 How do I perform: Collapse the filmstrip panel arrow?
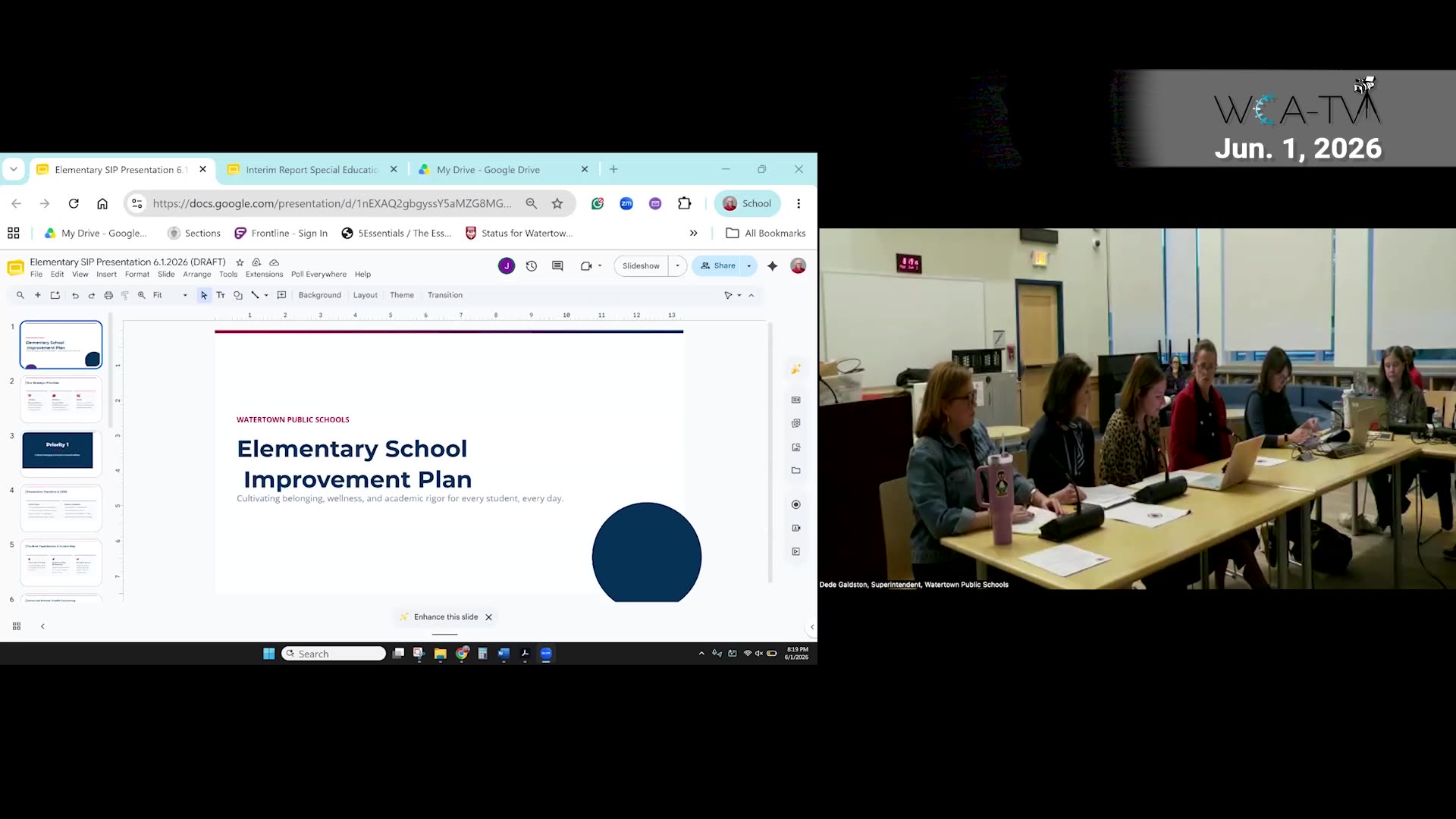(42, 626)
